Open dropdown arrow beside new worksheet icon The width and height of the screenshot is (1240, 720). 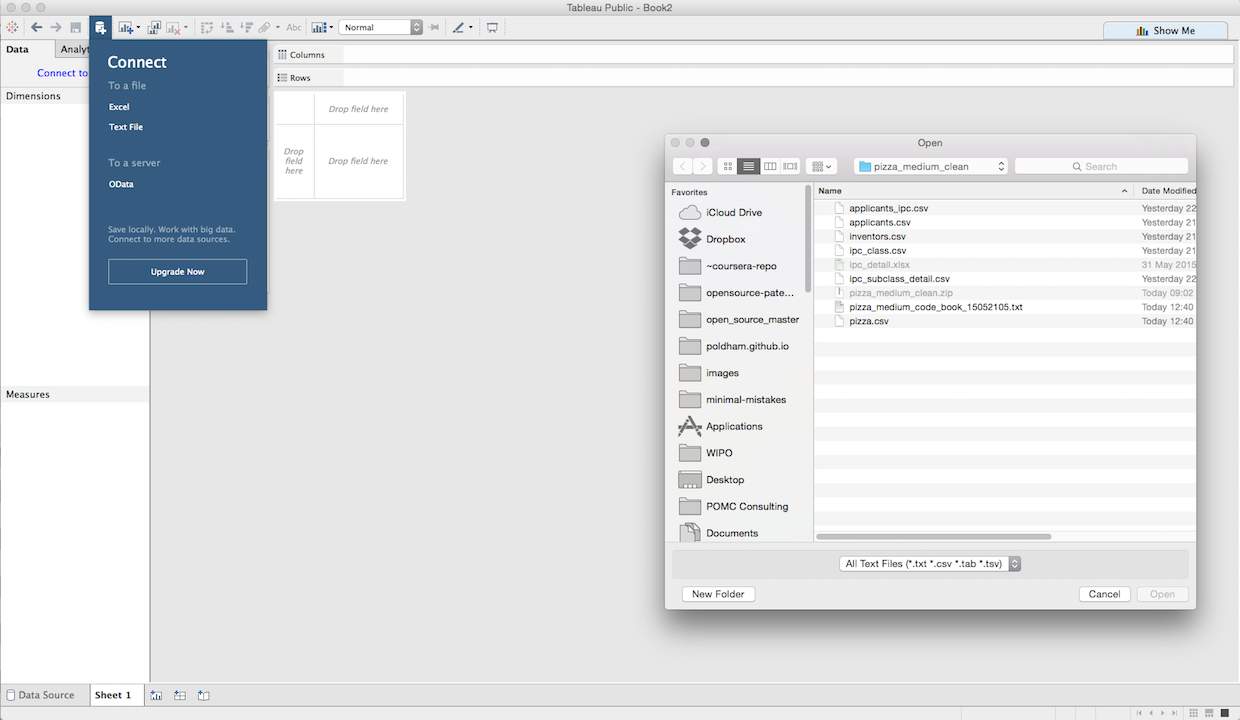click(x=137, y=28)
